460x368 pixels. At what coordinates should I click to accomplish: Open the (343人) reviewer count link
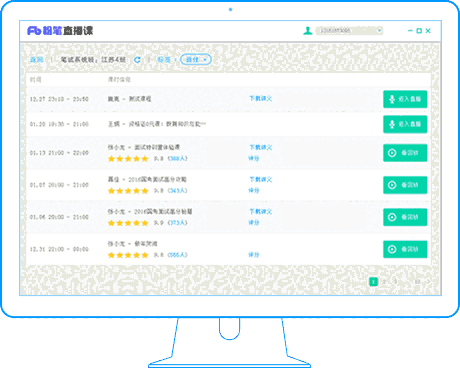pyautogui.click(x=177, y=190)
